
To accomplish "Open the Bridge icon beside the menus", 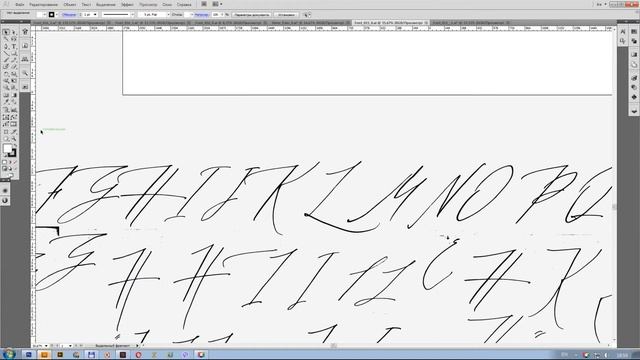I will pyautogui.click(x=204, y=4).
